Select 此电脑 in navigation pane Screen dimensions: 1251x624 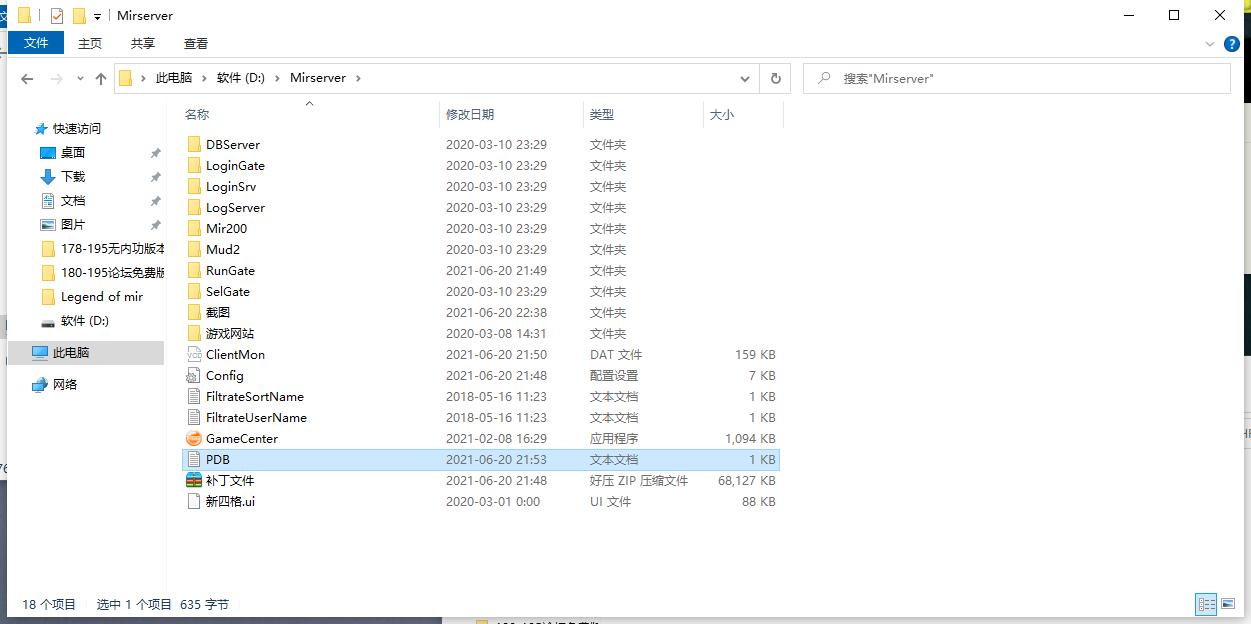[71, 353]
